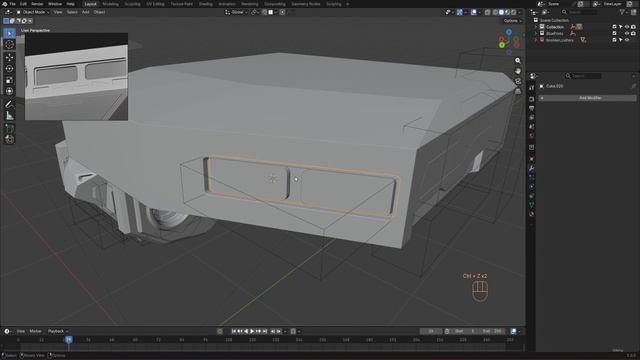Select the Scale tool

pos(9,80)
